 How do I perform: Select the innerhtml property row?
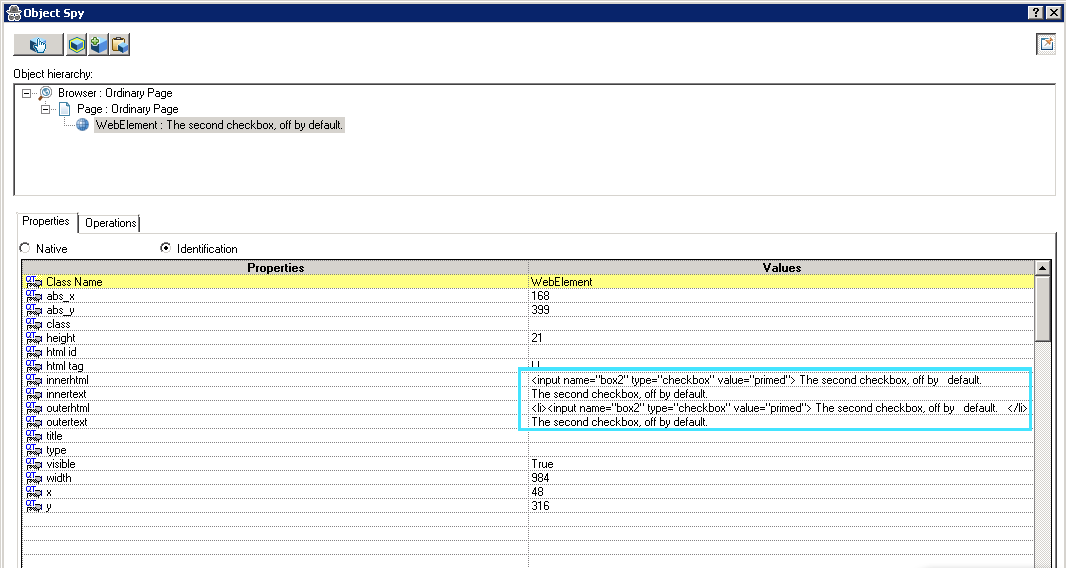[68, 380]
